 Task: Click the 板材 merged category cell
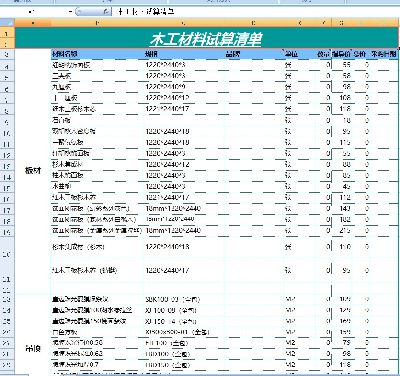pos(33,171)
